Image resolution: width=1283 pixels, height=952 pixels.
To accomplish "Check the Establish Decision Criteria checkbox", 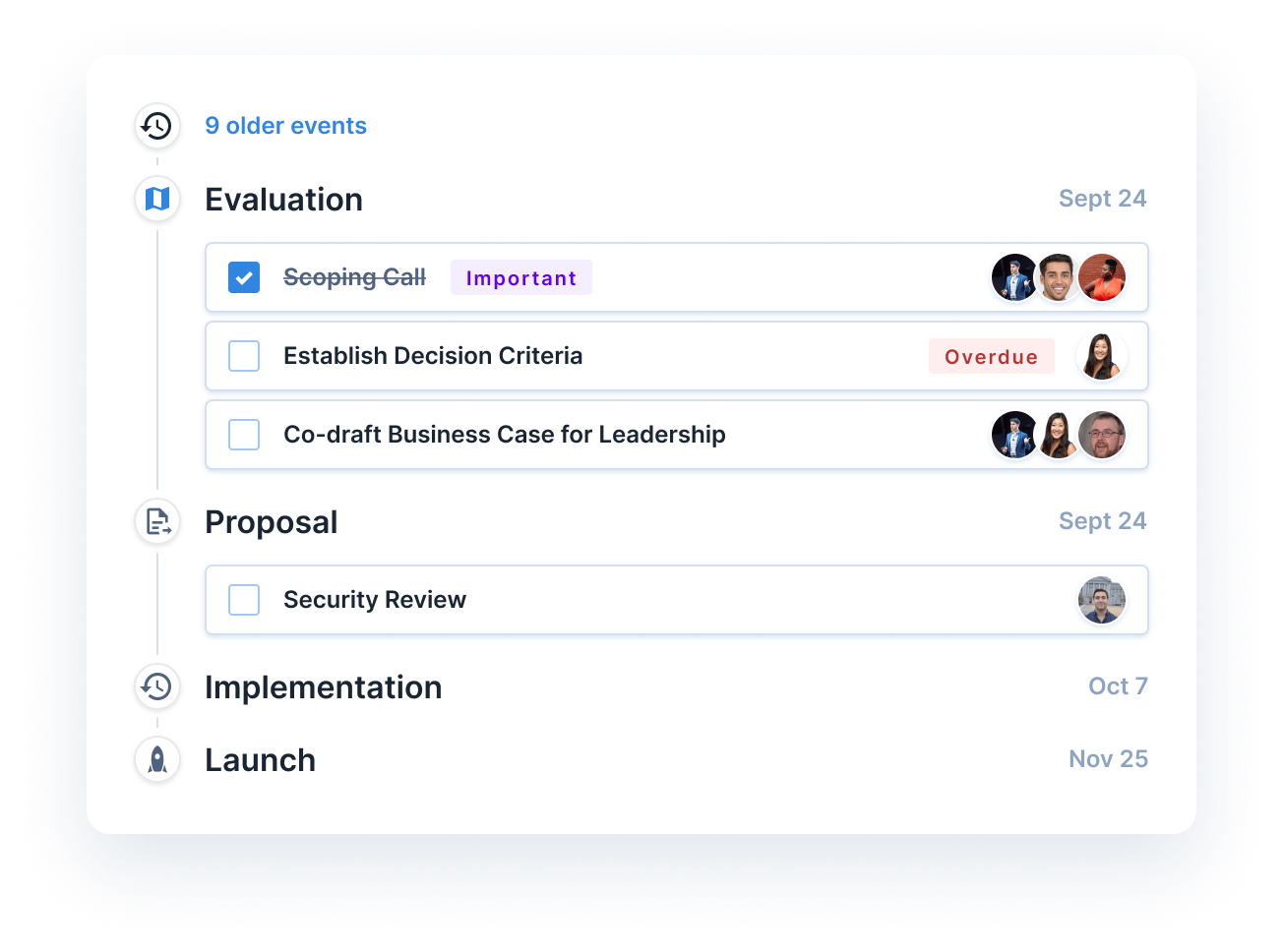I will (x=244, y=356).
